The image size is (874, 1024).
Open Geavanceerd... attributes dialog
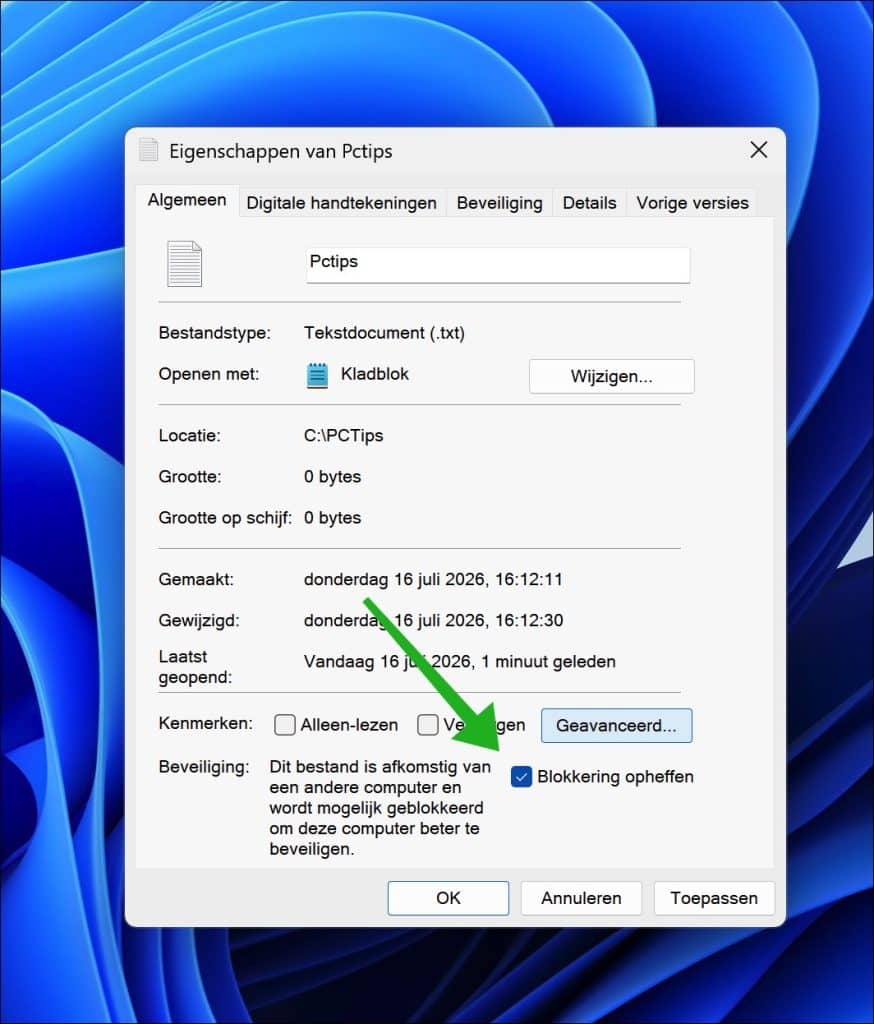616,726
